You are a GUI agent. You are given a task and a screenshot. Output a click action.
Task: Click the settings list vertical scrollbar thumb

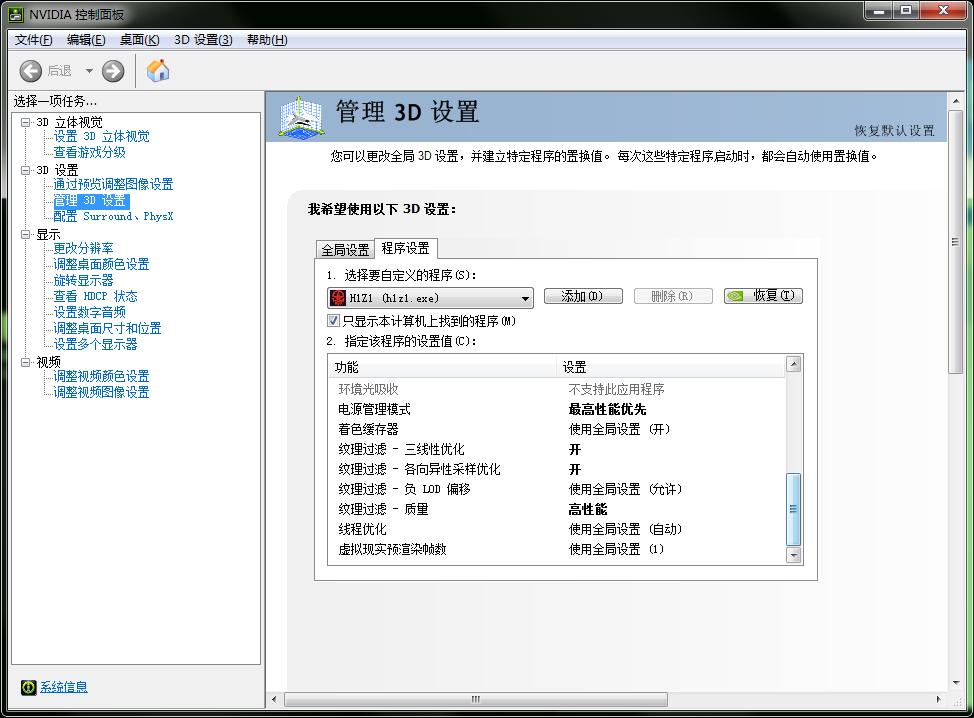tap(794, 508)
